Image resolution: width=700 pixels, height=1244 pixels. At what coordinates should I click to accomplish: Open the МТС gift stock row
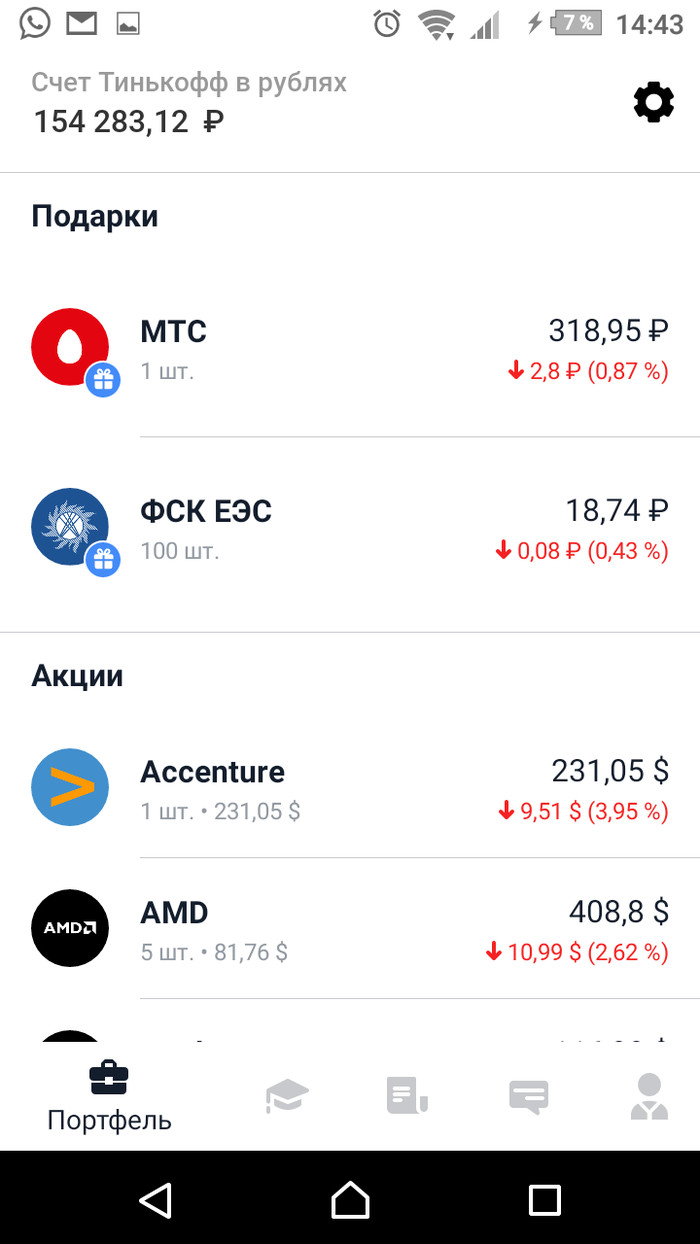click(400, 348)
